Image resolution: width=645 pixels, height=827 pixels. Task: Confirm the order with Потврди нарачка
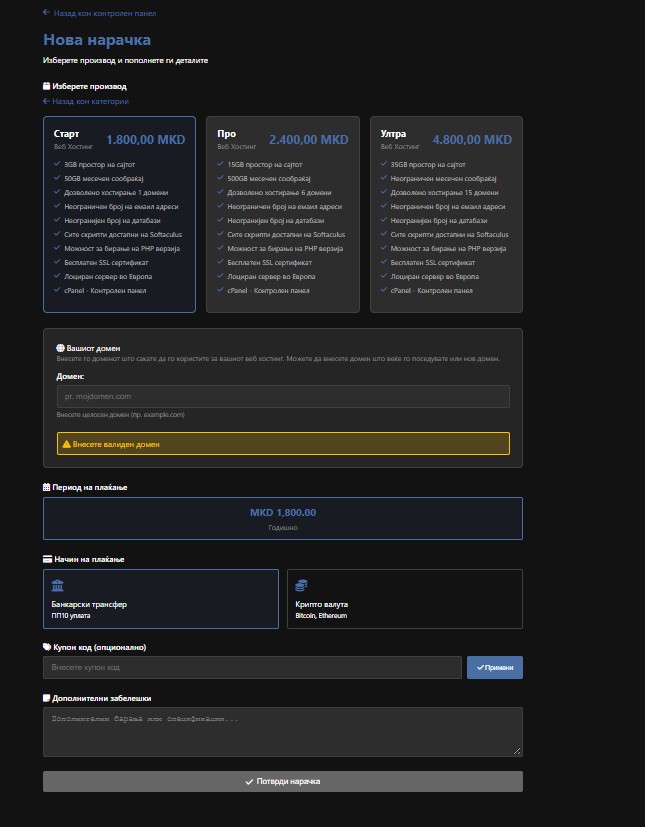(283, 781)
